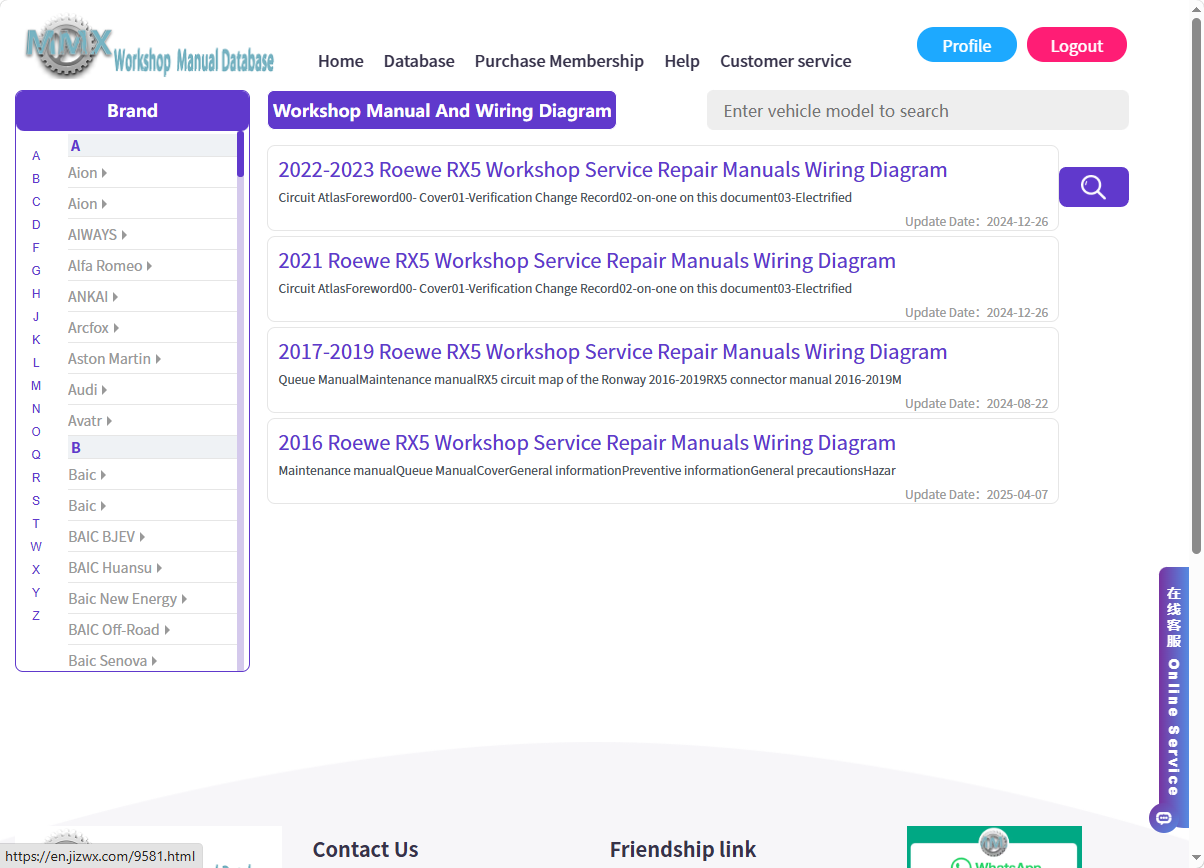Open 2021 Roewe RX5 manual link
This screenshot has height=868, width=1204.
pos(587,260)
